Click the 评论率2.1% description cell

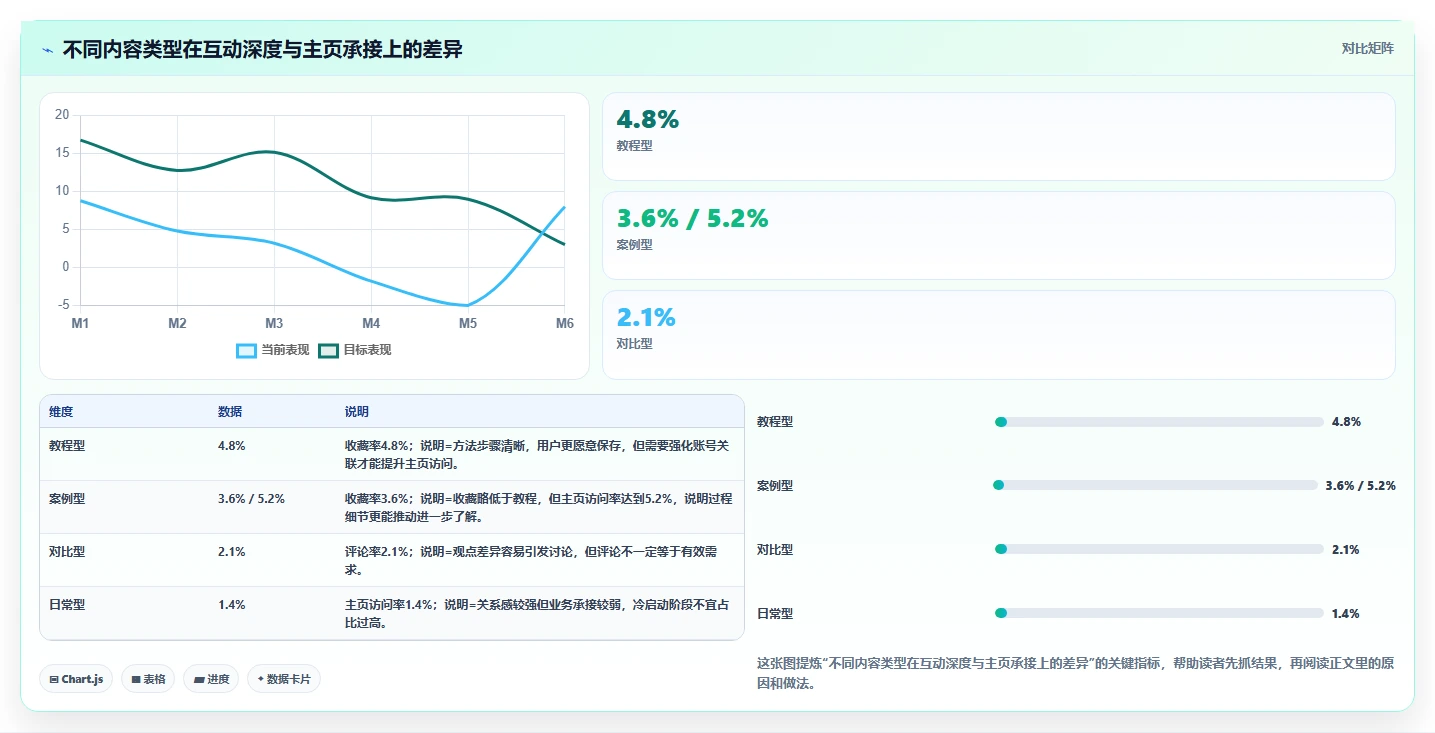540,560
